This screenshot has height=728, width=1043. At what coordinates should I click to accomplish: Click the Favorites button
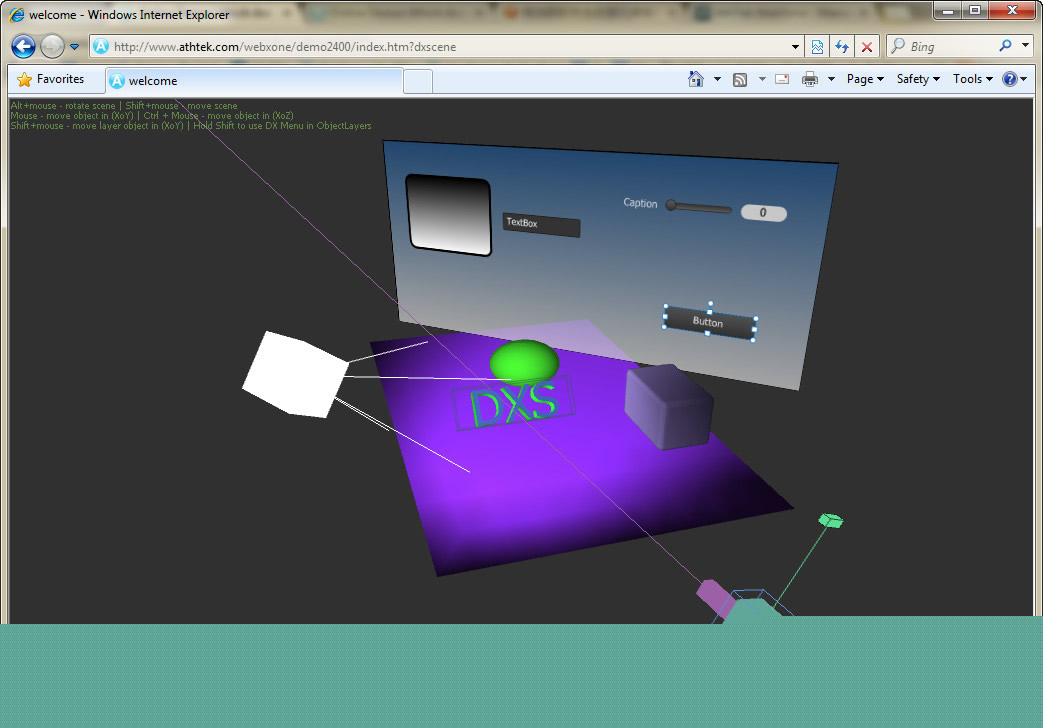(51, 79)
